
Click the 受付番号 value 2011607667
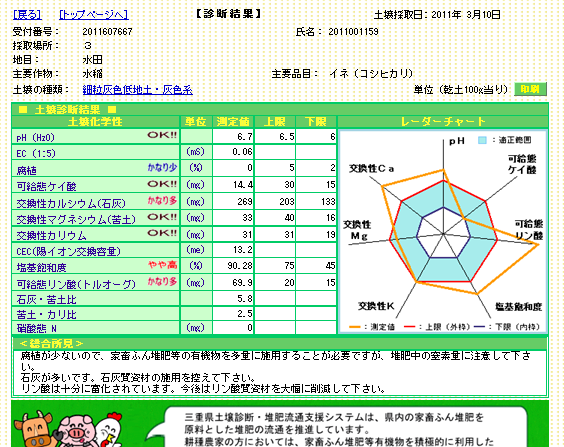click(107, 32)
